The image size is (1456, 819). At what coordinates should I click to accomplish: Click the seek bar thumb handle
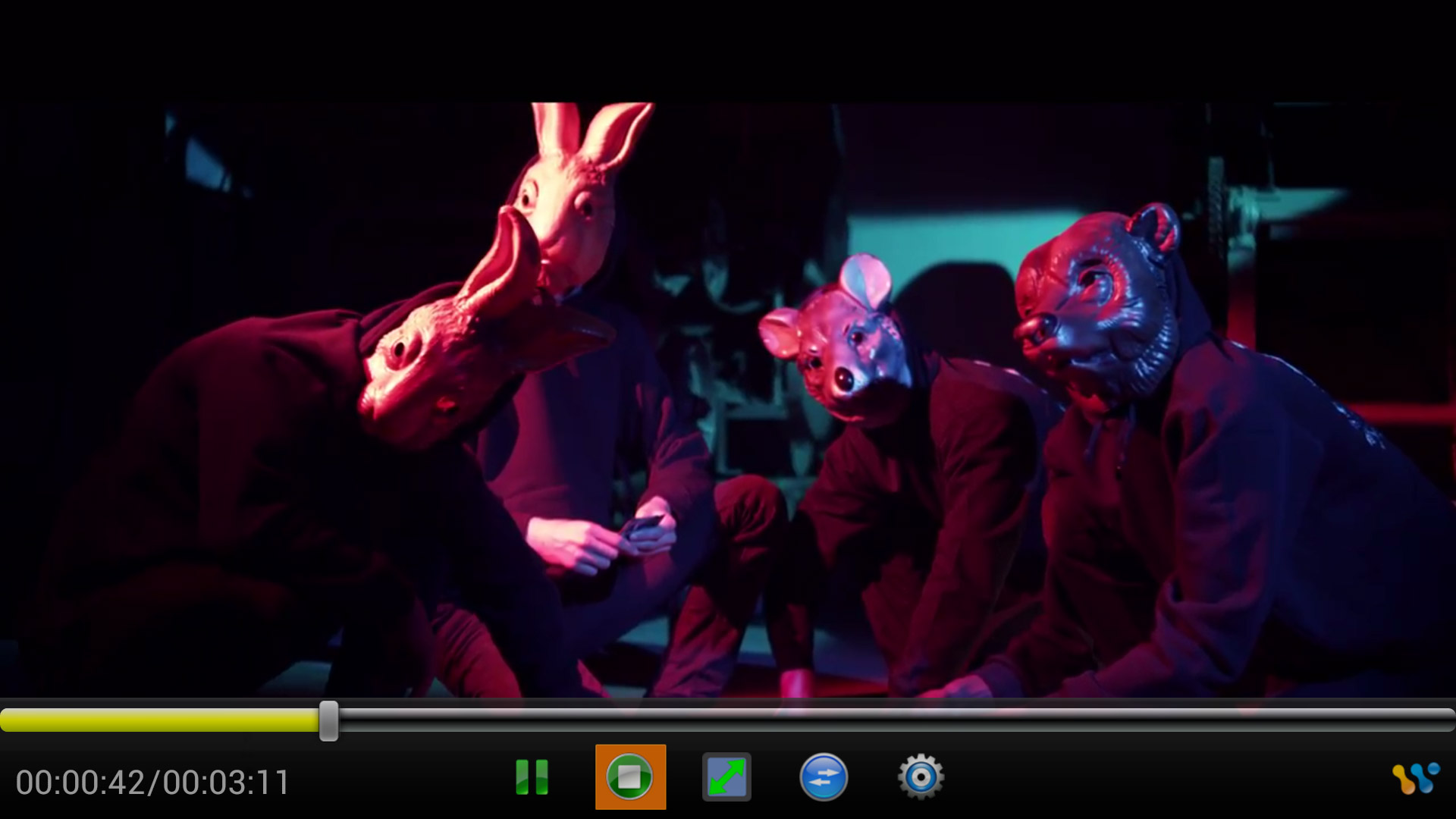pyautogui.click(x=328, y=720)
